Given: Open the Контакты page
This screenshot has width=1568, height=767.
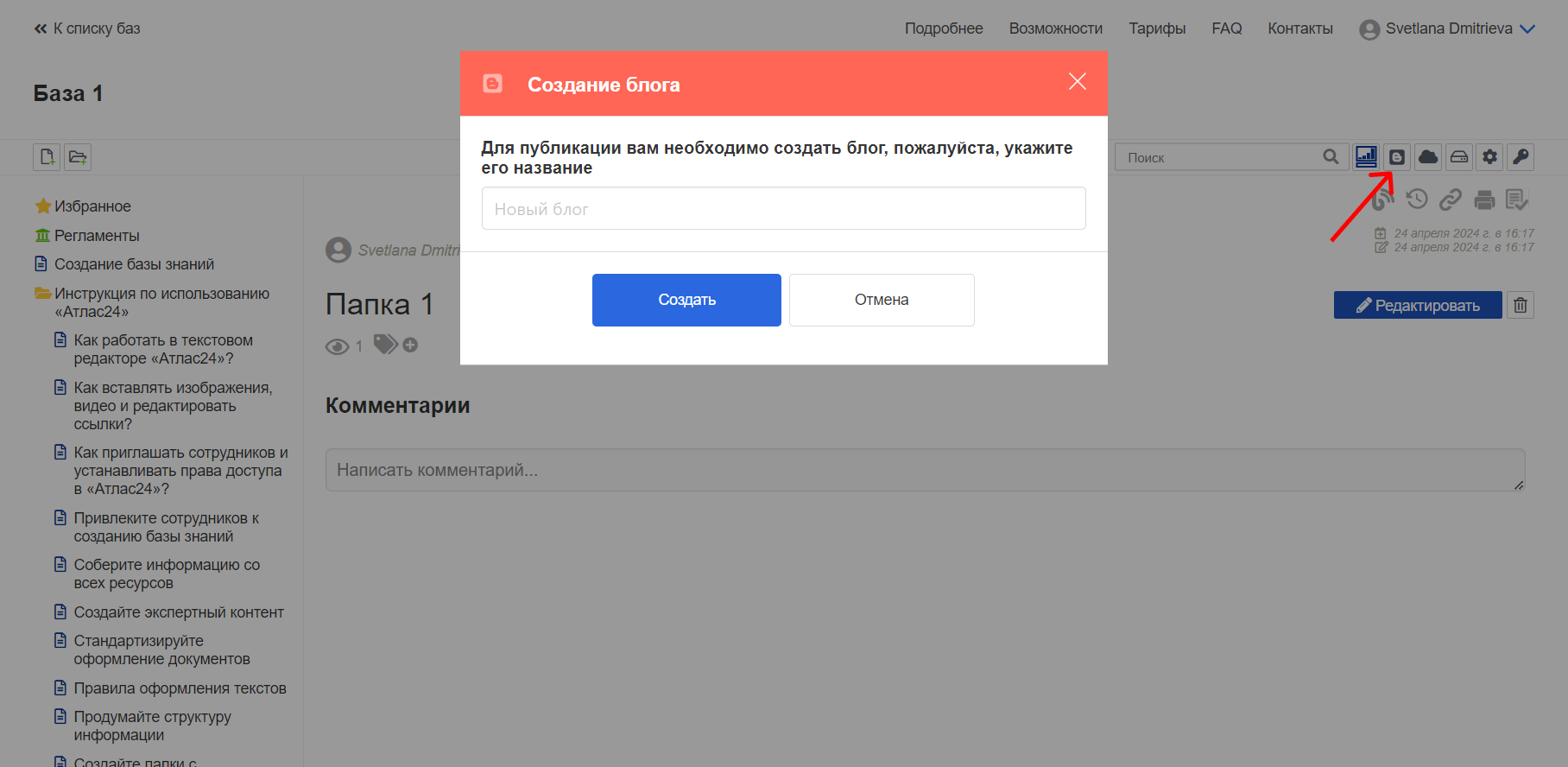Looking at the screenshot, I should [x=1299, y=29].
